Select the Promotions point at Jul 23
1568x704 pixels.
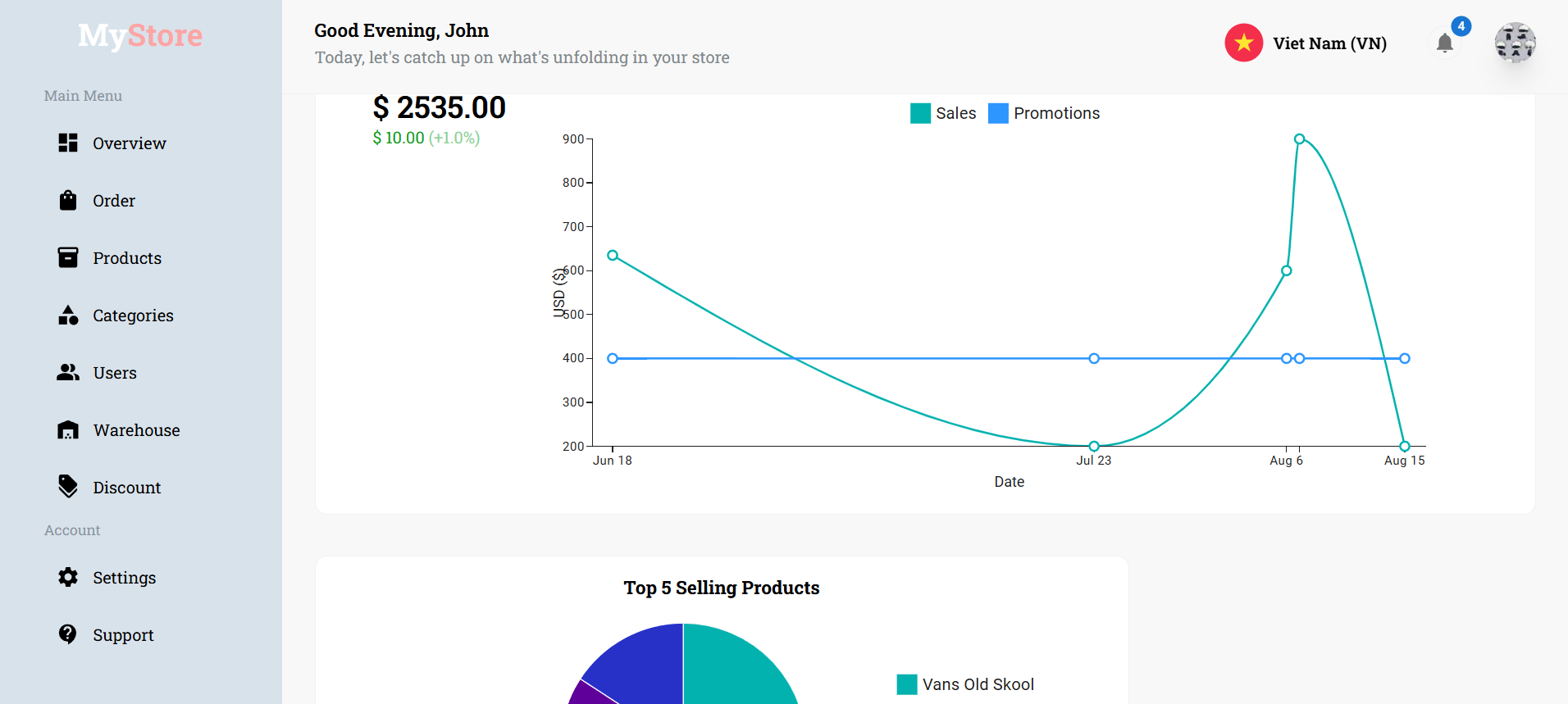pos(1094,358)
